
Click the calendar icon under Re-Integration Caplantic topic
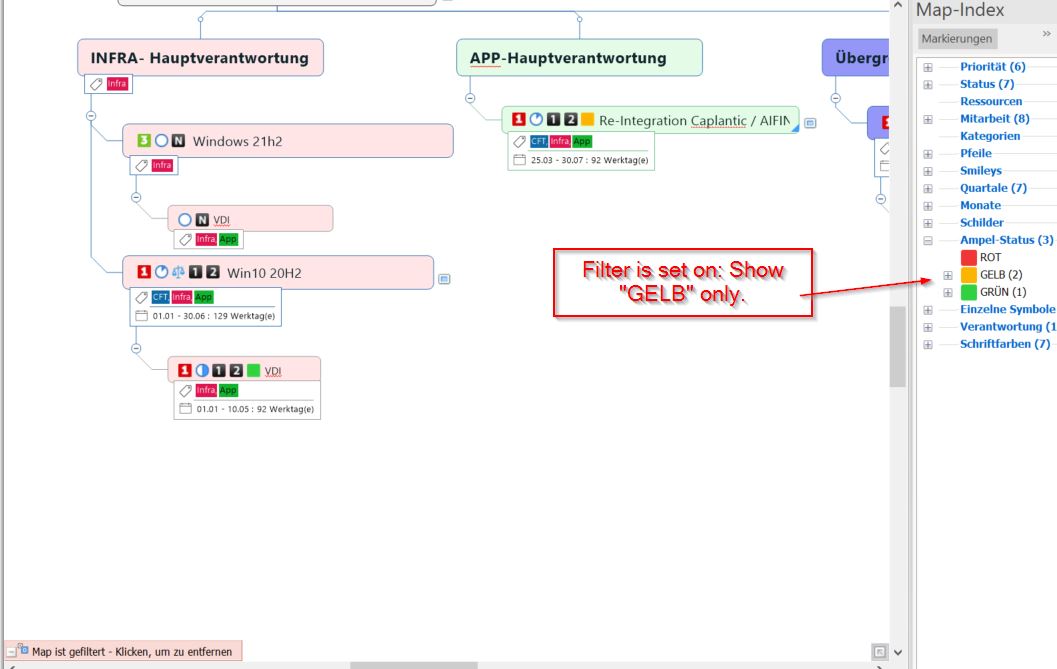pyautogui.click(x=519, y=160)
